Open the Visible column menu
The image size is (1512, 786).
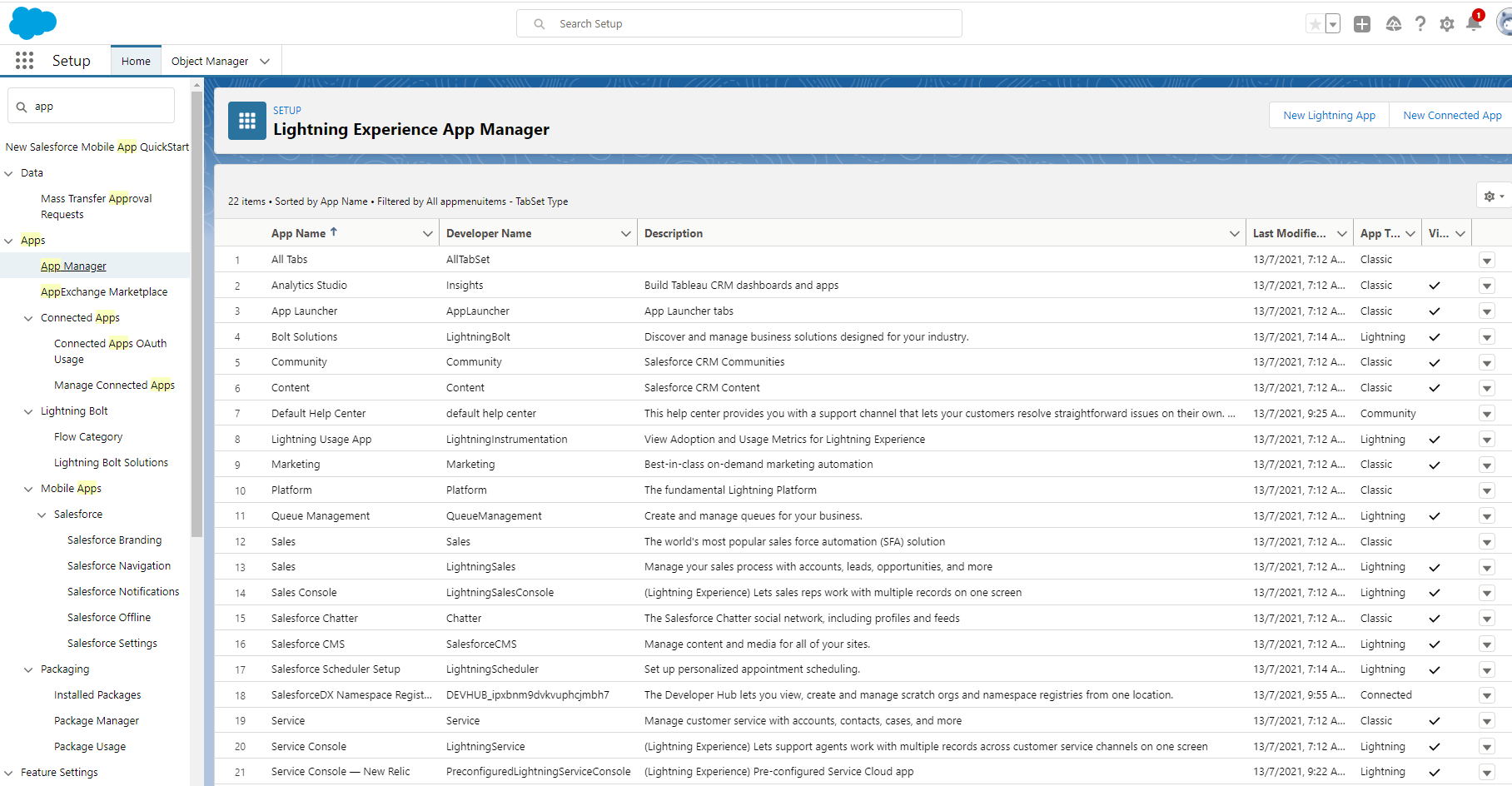click(1460, 234)
